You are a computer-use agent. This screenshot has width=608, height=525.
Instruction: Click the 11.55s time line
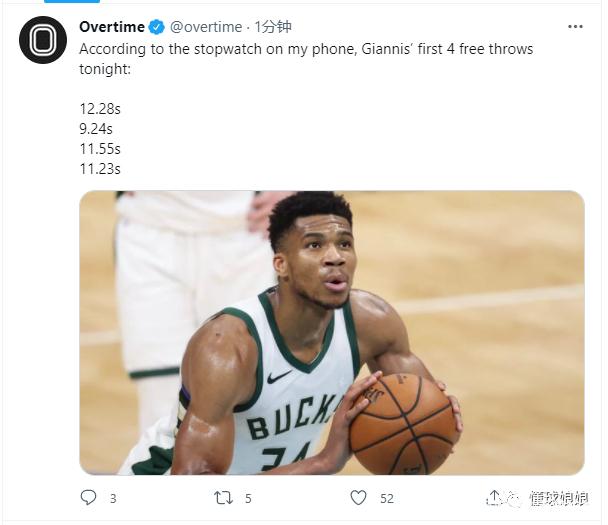pyautogui.click(x=100, y=149)
